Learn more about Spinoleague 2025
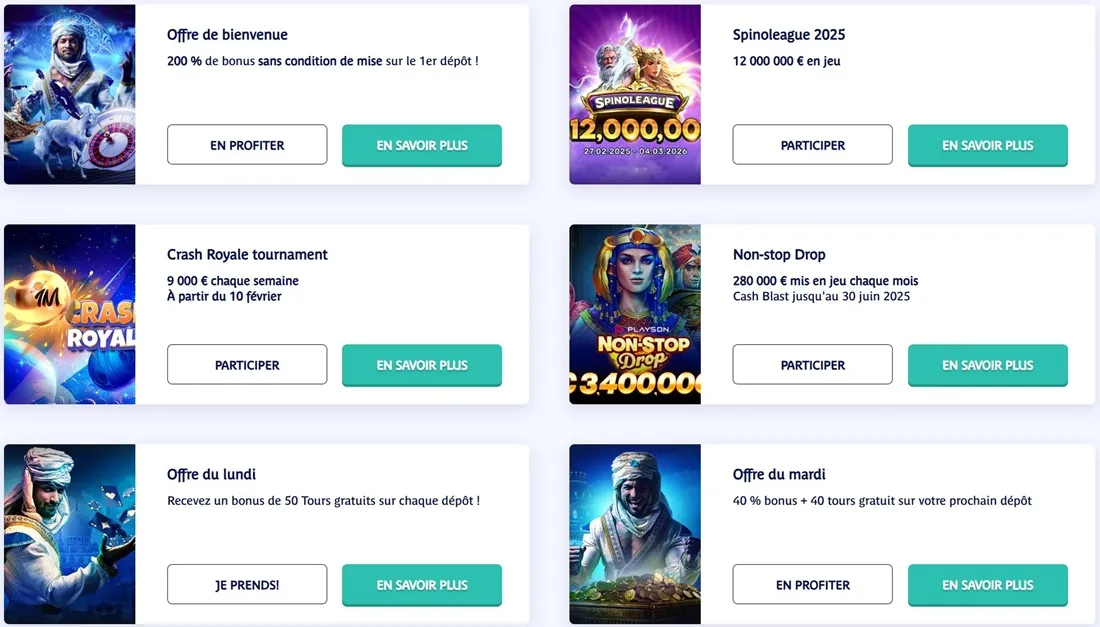Image resolution: width=1100 pixels, height=627 pixels. pyautogui.click(x=987, y=145)
